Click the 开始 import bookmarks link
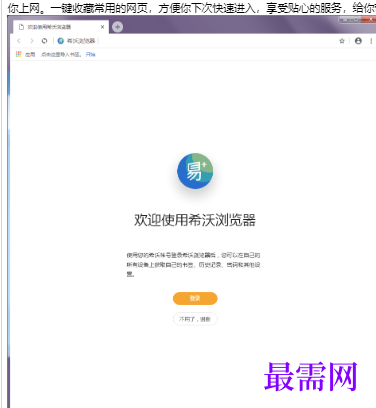This screenshot has width=376, height=408. (x=90, y=54)
